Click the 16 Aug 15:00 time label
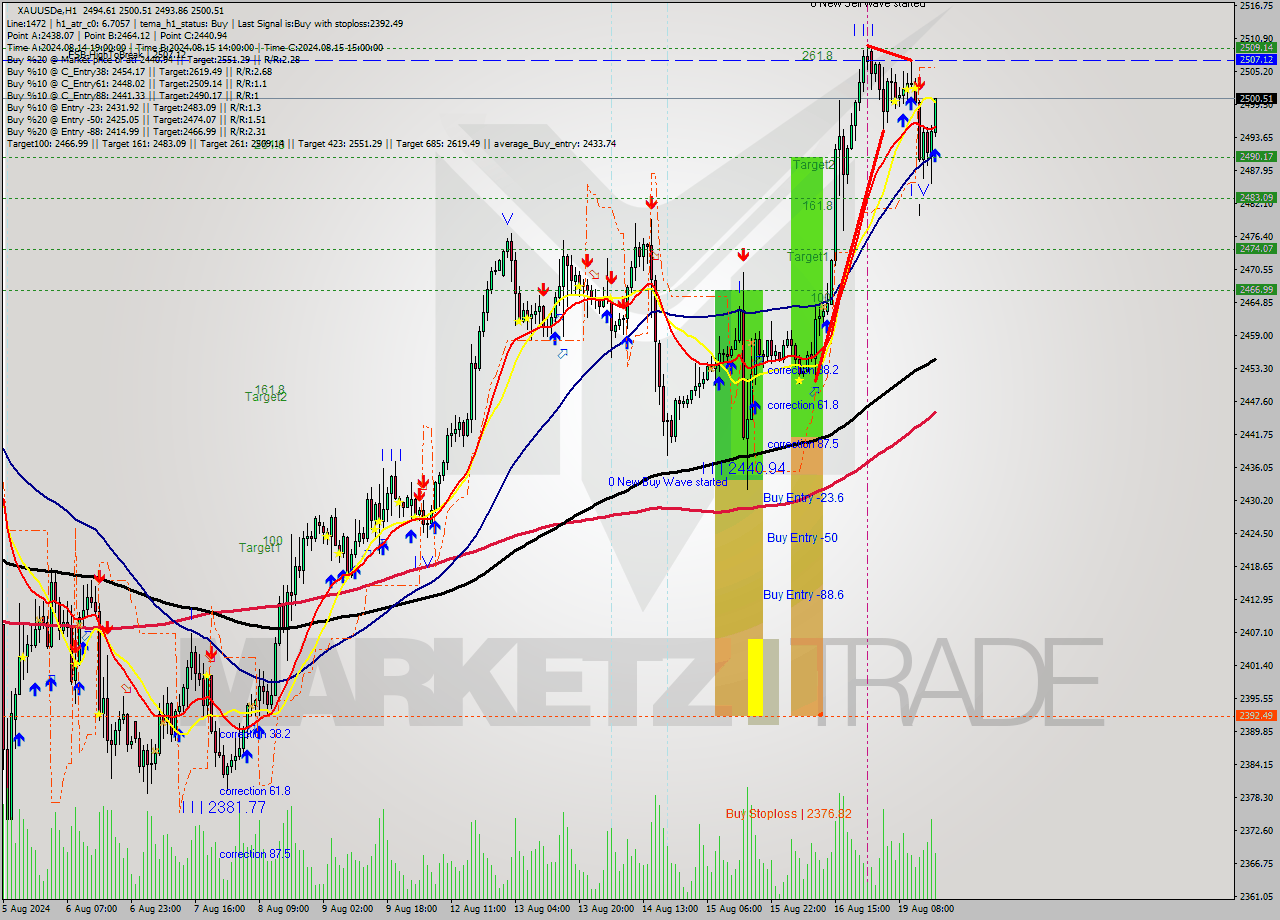Image resolution: width=1280 pixels, height=920 pixels. tap(863, 909)
